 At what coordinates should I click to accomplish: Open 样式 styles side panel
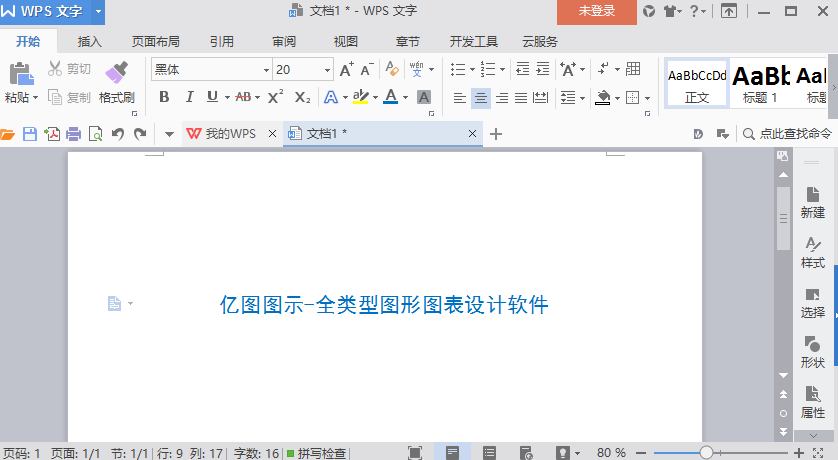812,253
